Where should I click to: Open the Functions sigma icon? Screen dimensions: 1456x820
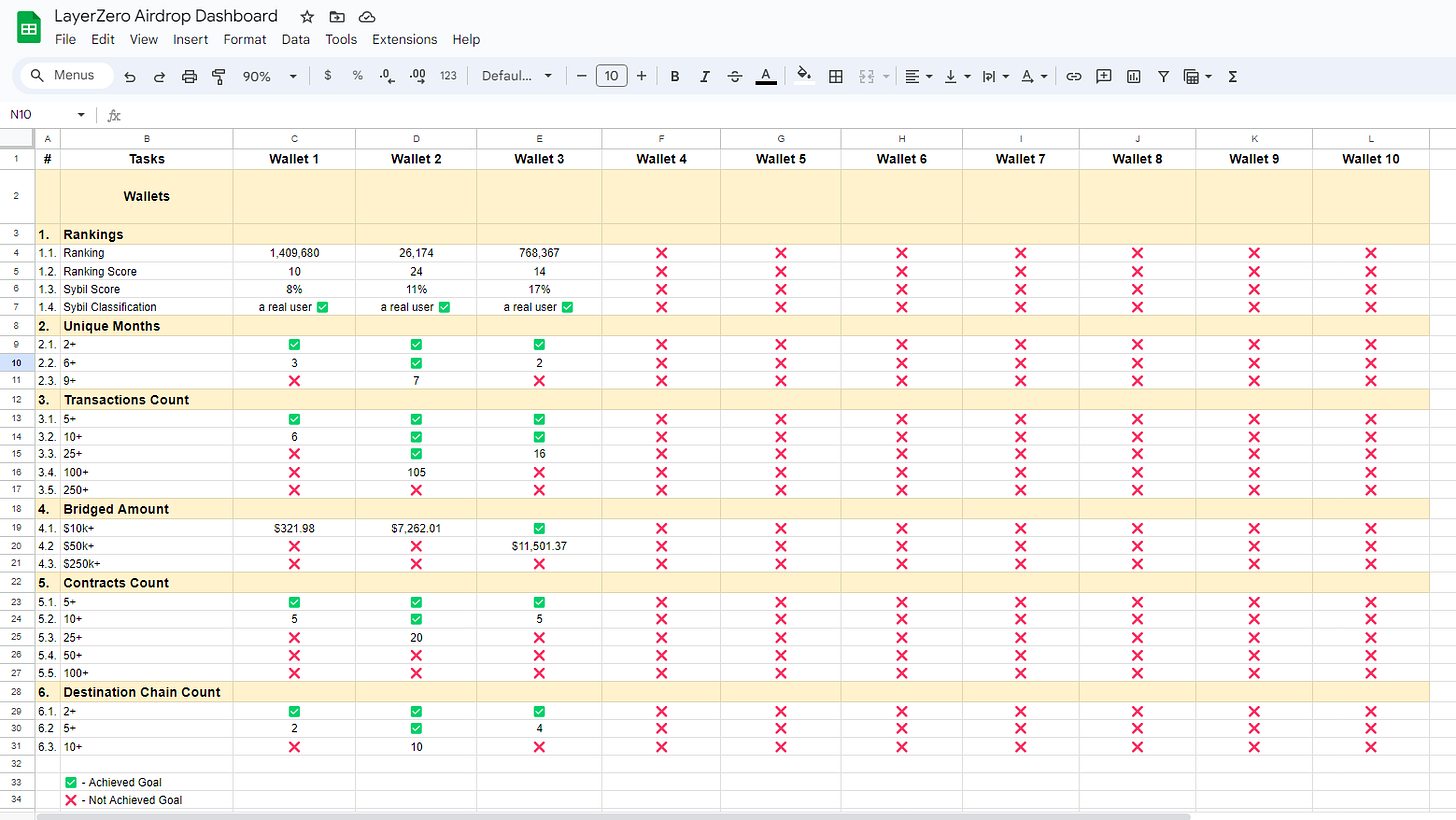tap(1232, 76)
